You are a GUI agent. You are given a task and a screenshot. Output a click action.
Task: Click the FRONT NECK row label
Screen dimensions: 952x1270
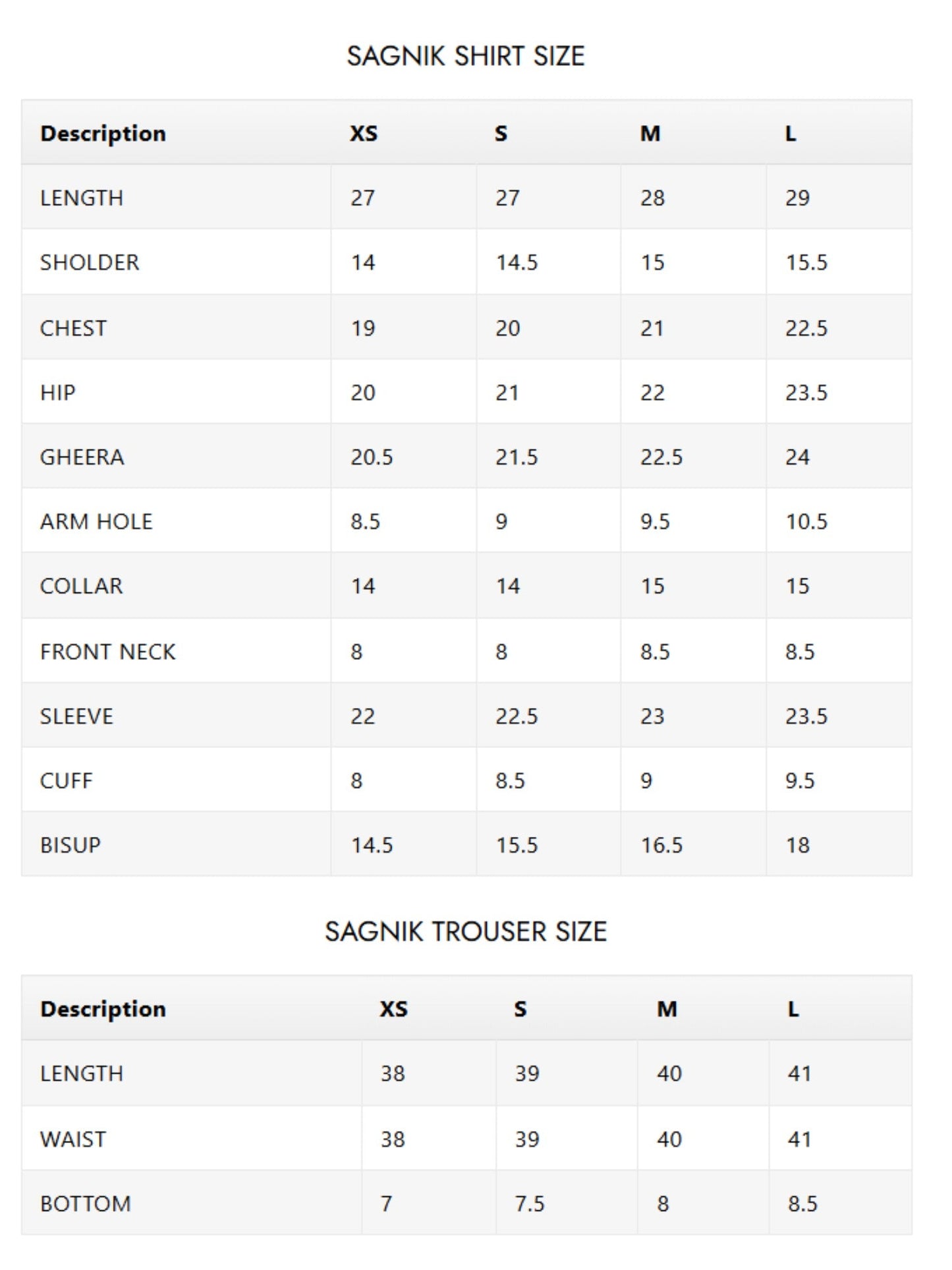click(x=108, y=651)
